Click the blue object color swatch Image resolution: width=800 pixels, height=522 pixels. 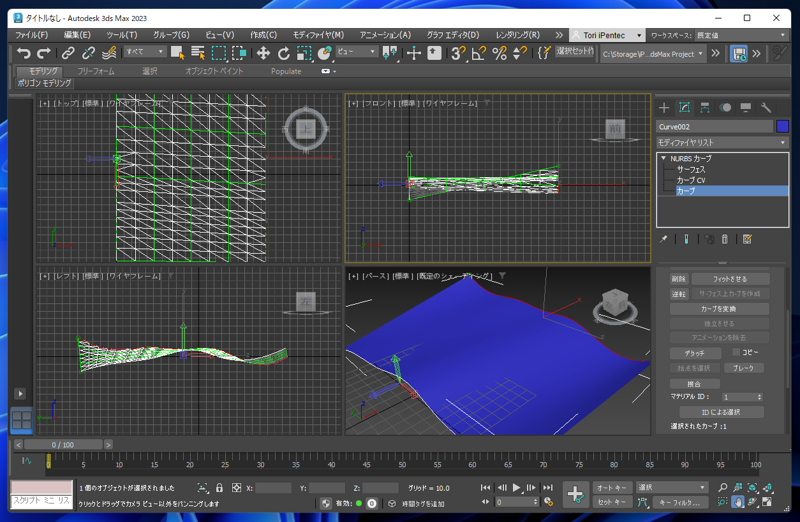pos(782,127)
